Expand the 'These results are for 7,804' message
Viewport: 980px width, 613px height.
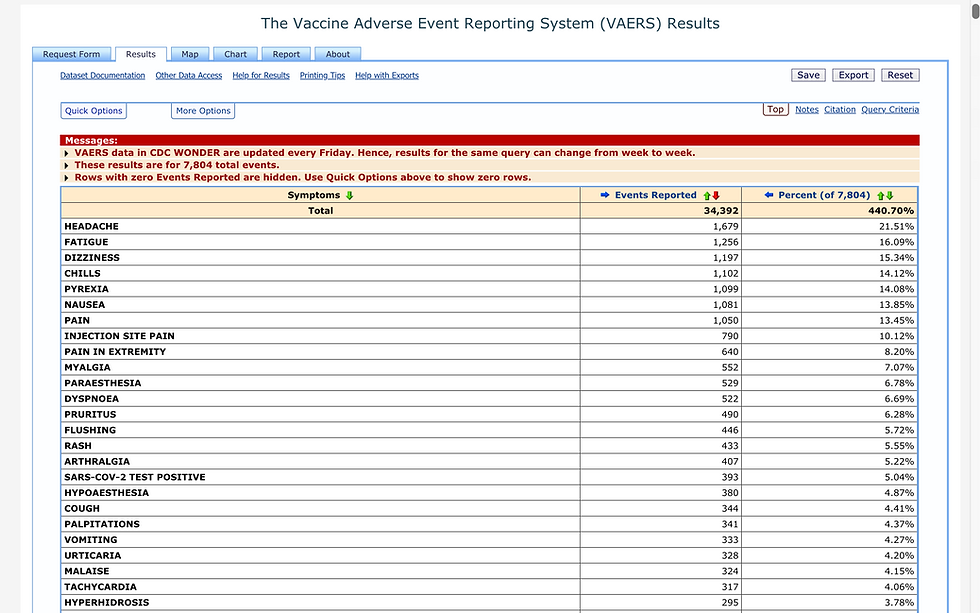pos(66,166)
